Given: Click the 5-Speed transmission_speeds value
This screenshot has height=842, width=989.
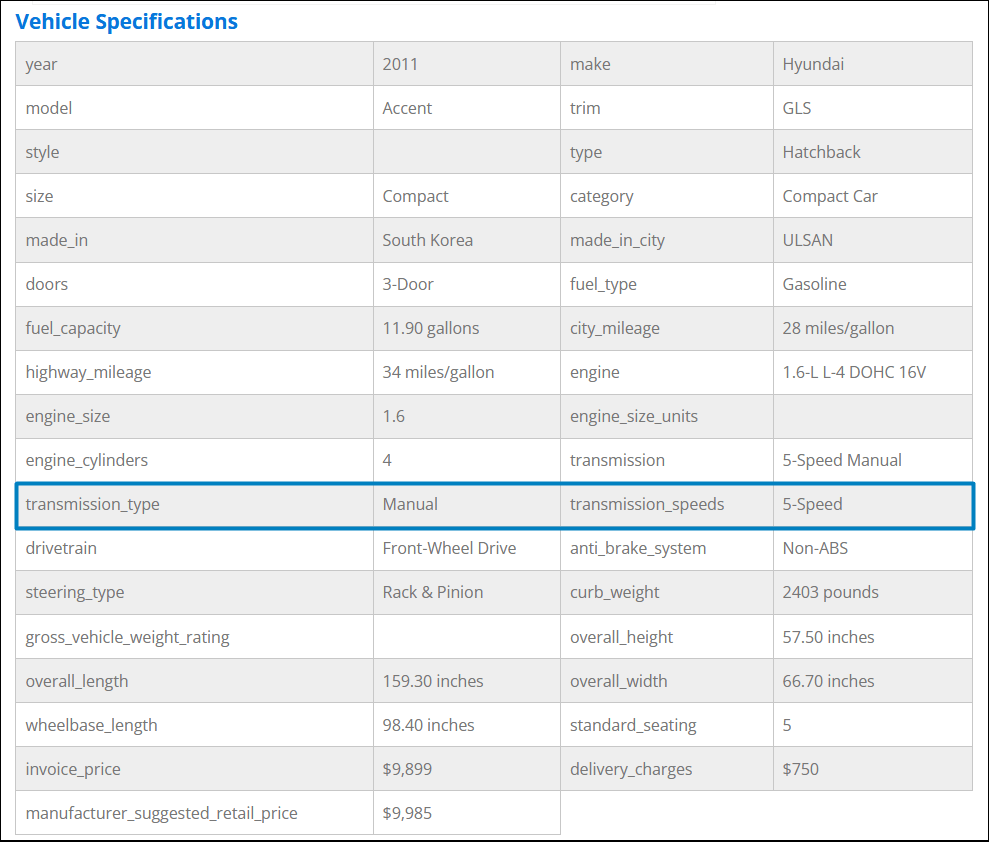Looking at the screenshot, I should 812,504.
